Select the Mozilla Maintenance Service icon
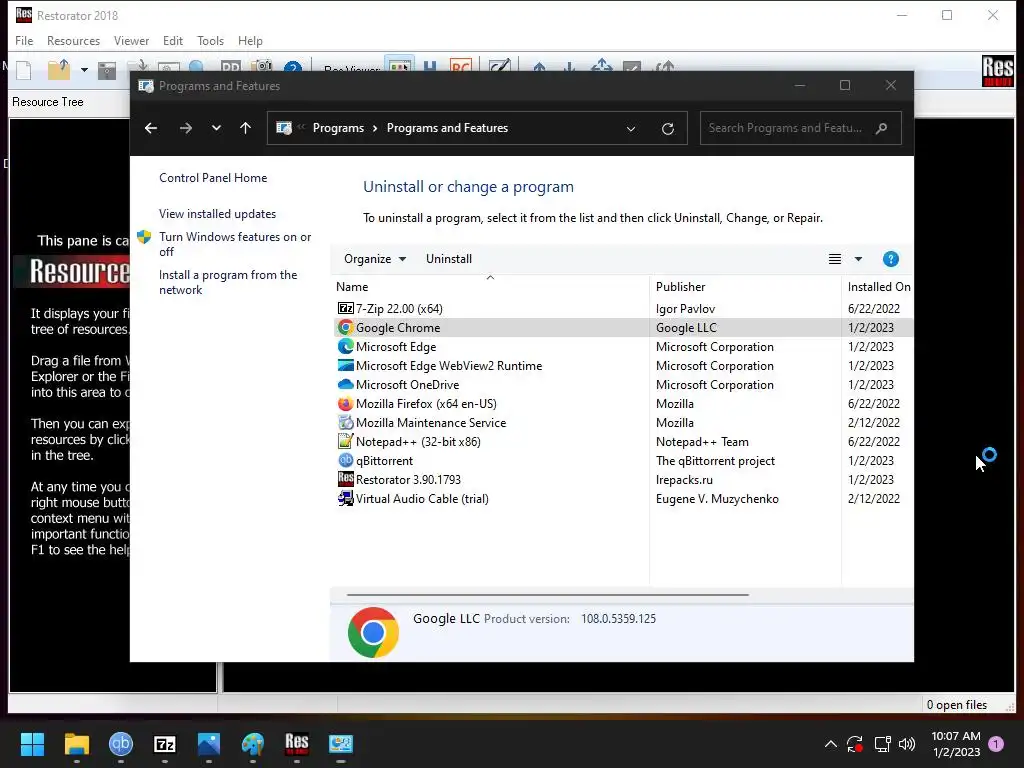1024x768 pixels. (x=345, y=423)
